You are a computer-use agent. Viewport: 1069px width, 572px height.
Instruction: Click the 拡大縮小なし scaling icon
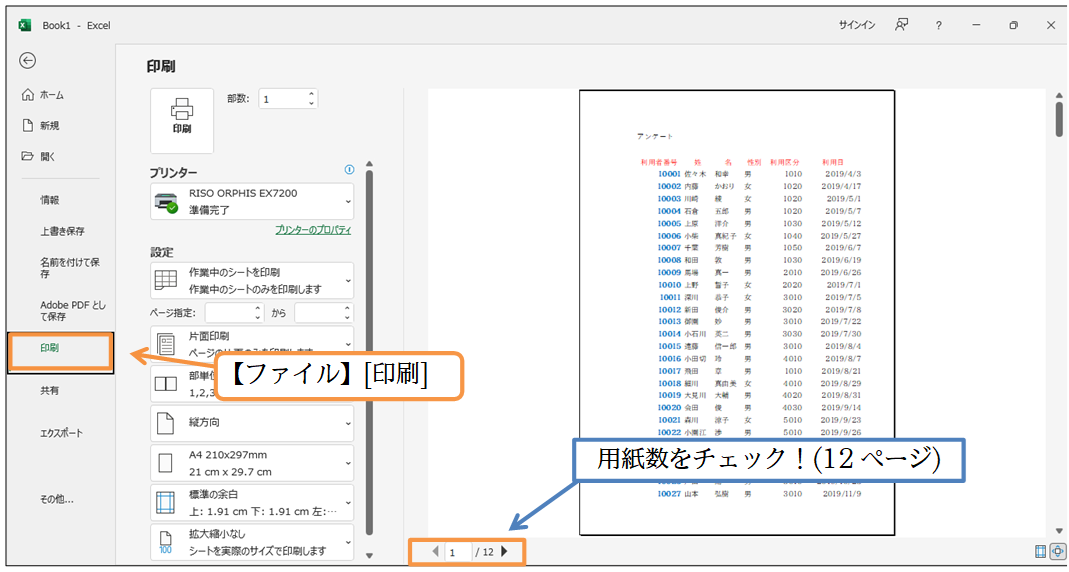[x=166, y=542]
